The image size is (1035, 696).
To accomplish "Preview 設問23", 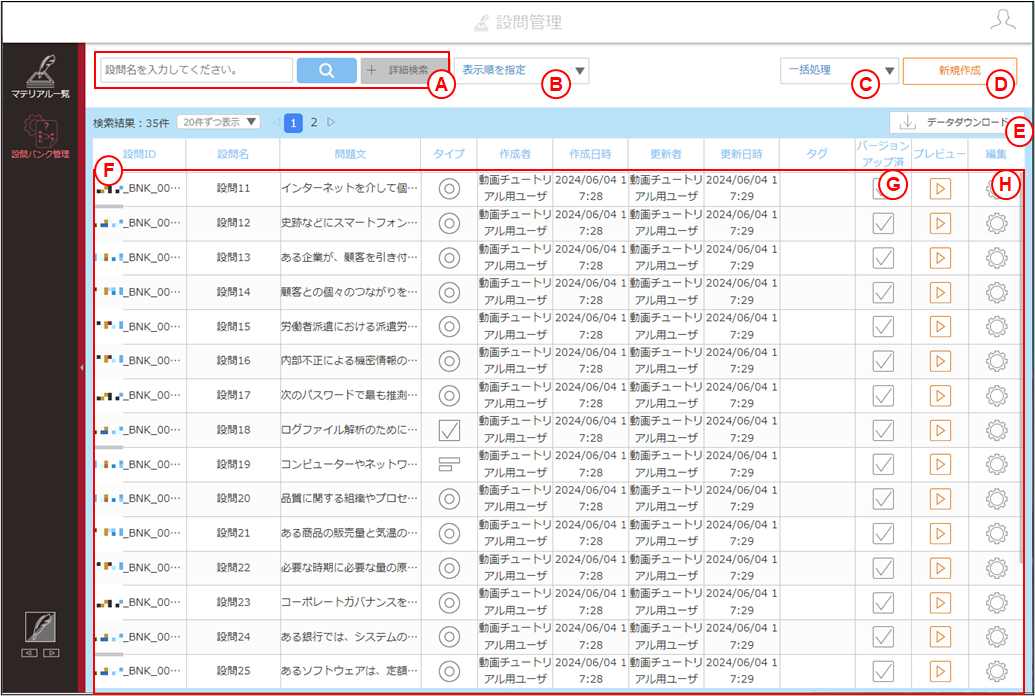I will click(940, 602).
